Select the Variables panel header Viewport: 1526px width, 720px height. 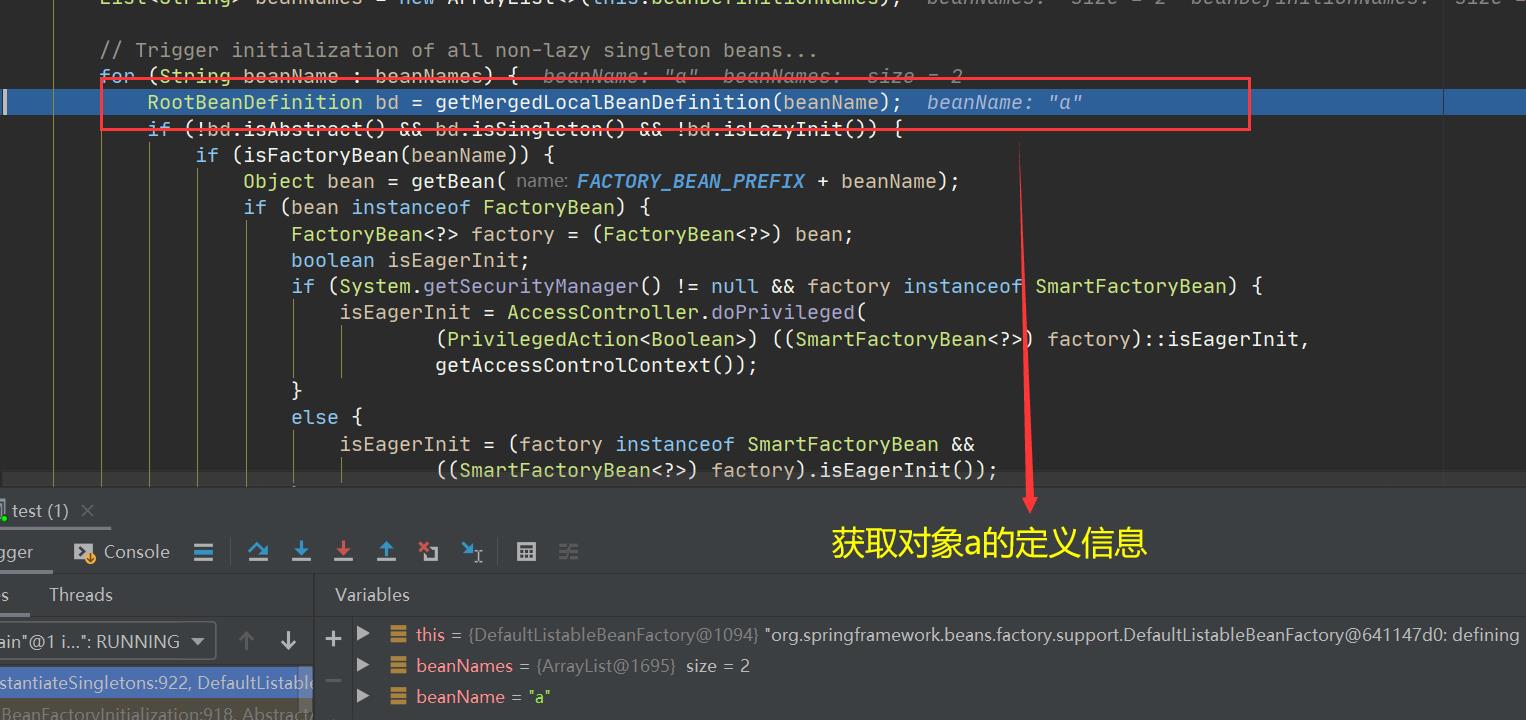[x=372, y=595]
